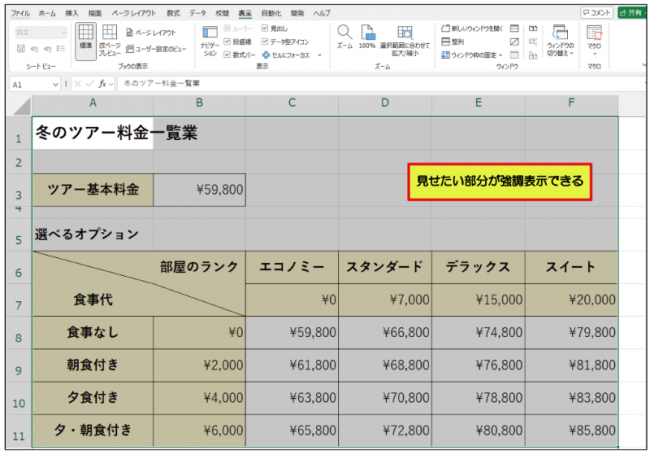650x455 pixels.
Task: Uncheck the 見出し checkbox
Action: pos(264,29)
